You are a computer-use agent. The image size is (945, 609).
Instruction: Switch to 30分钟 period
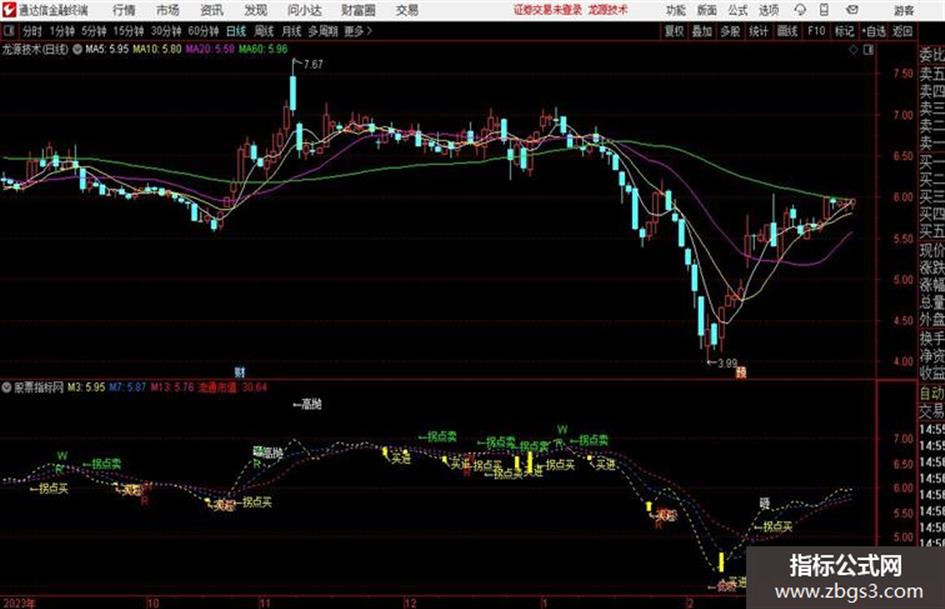point(166,31)
